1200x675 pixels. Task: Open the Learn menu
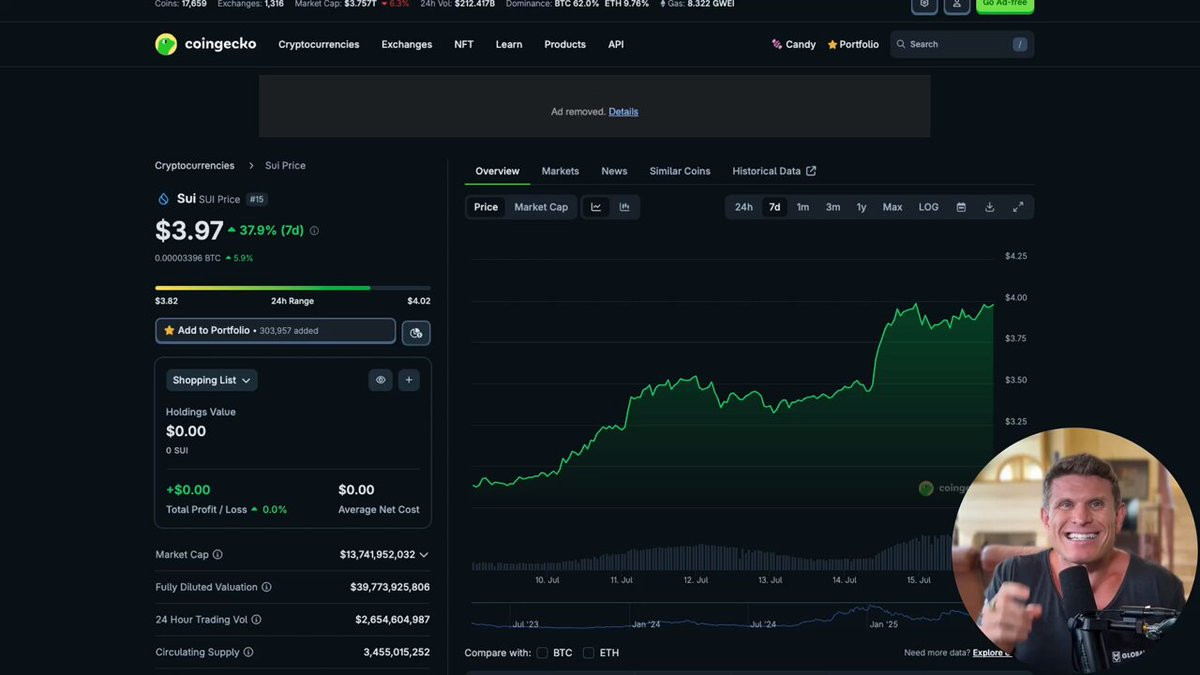click(x=509, y=44)
